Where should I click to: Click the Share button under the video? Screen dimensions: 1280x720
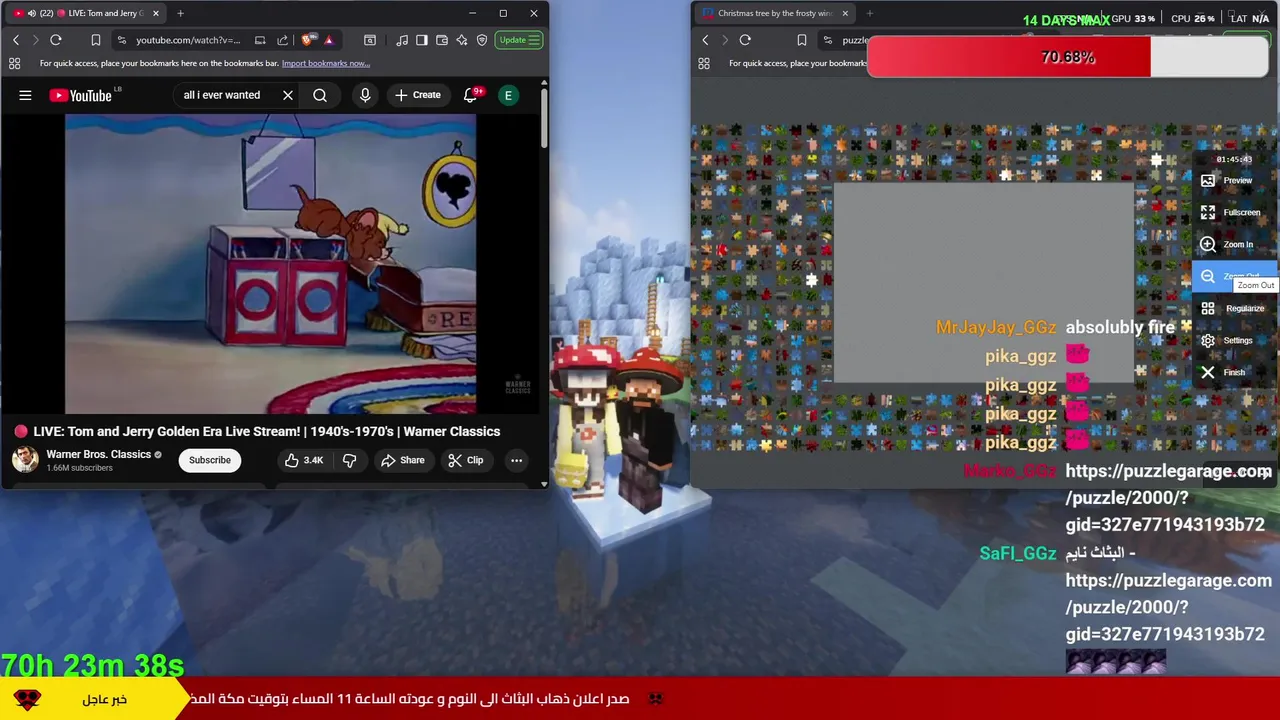pos(402,460)
